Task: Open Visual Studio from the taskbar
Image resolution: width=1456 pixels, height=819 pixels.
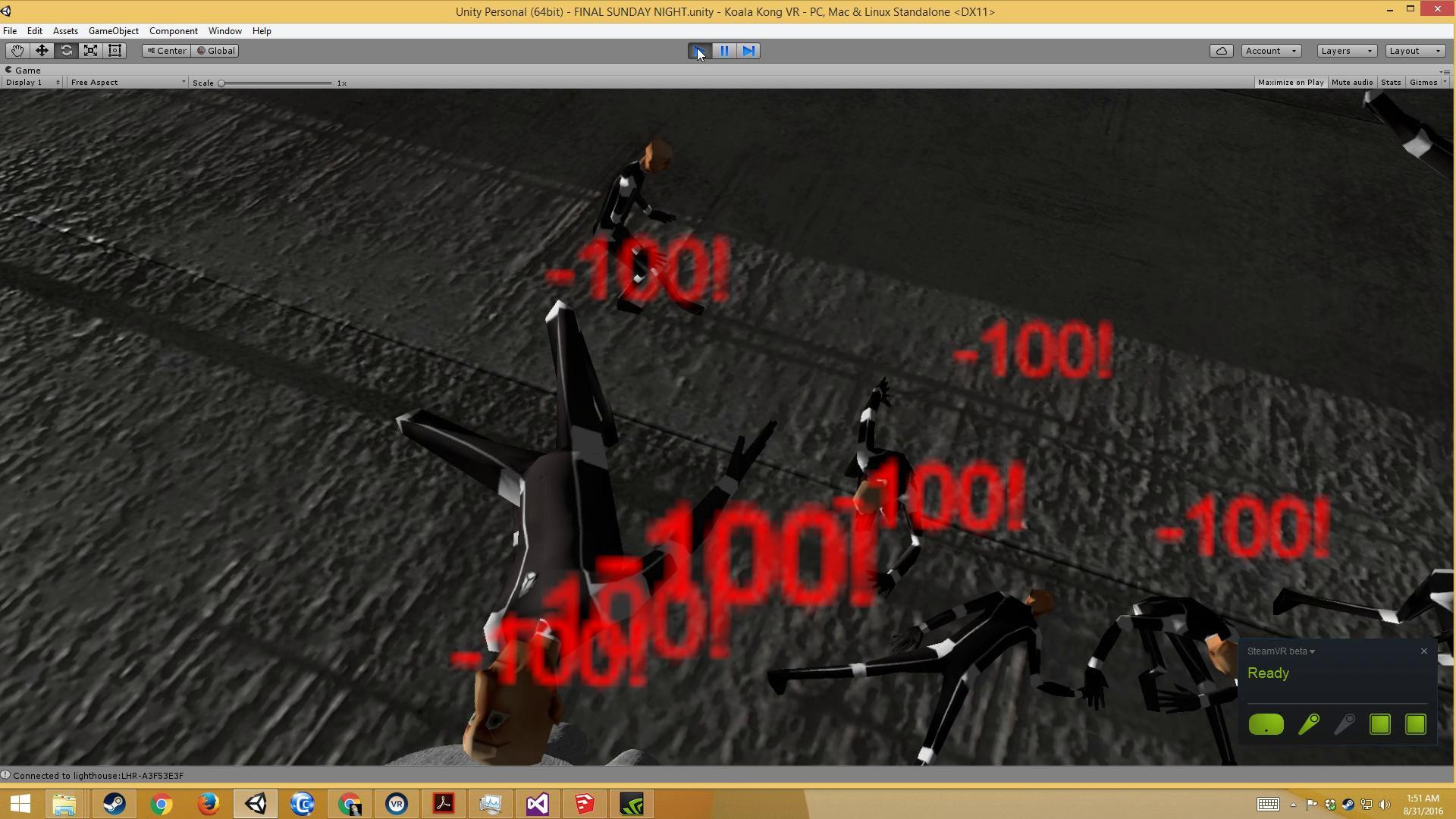Action: 538,804
